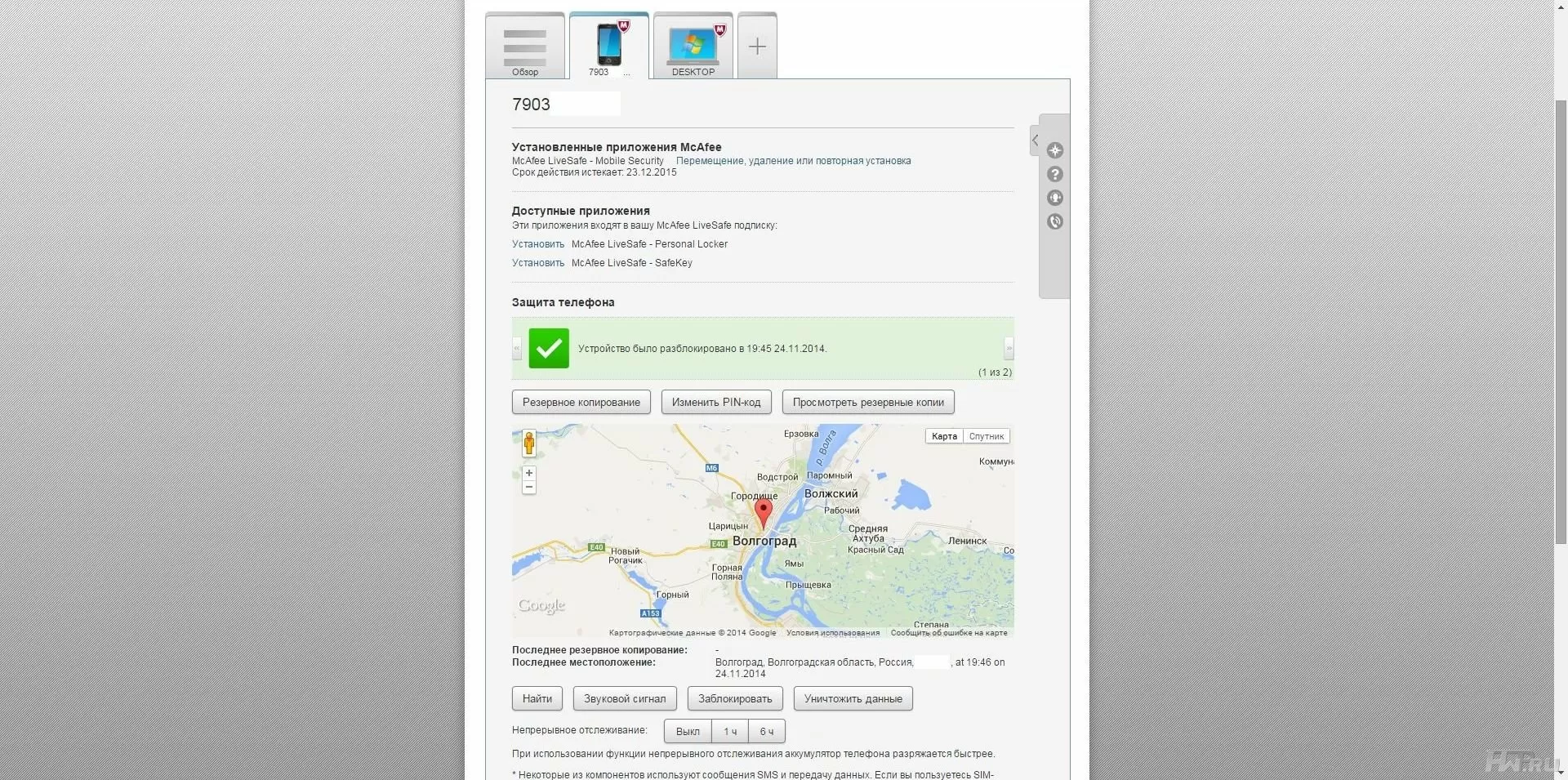Install McAfee LiveSafe - Personal Locker
Image resolution: width=1568 pixels, height=780 pixels.
point(538,244)
